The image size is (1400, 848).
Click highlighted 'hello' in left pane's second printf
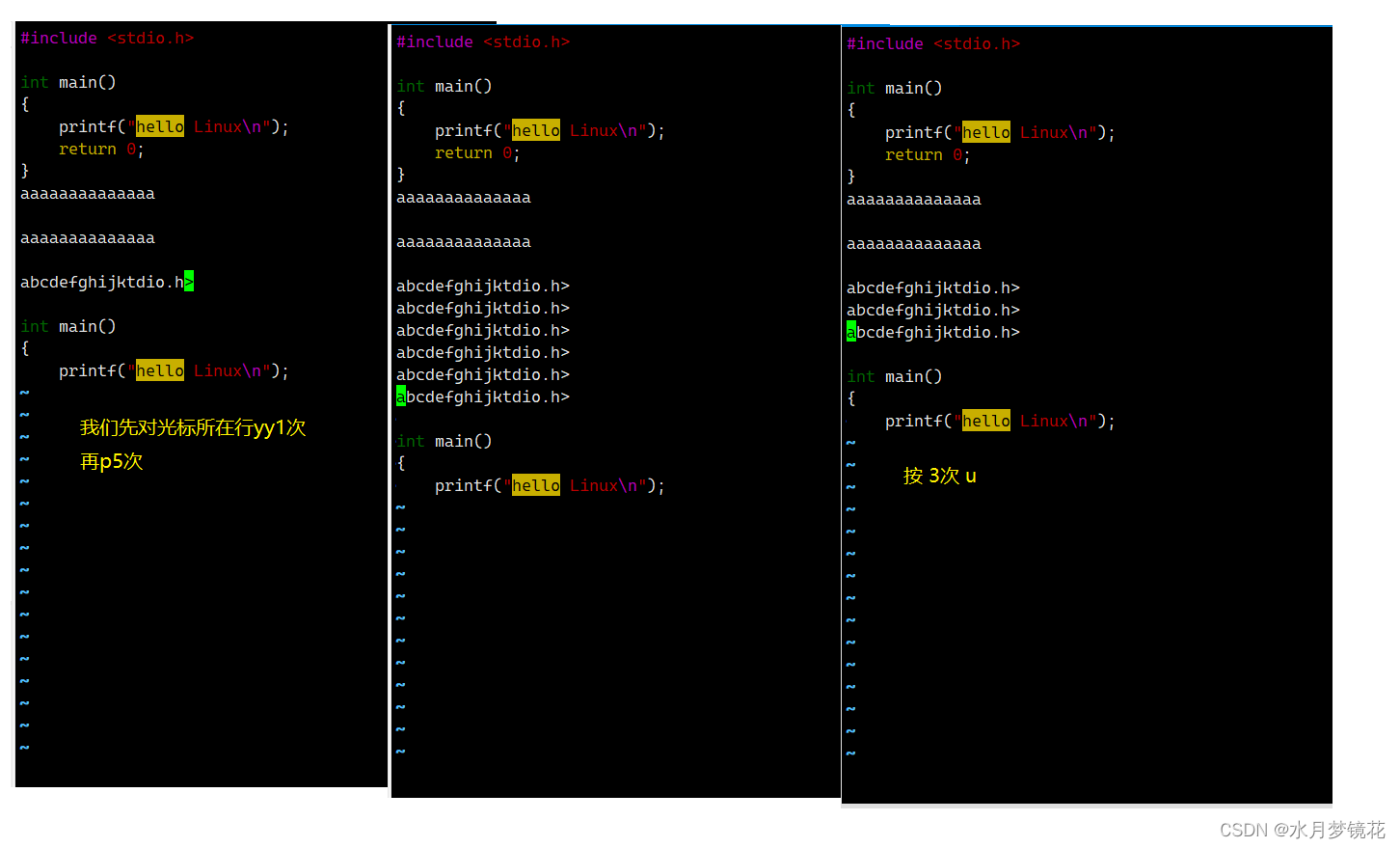coord(160,371)
